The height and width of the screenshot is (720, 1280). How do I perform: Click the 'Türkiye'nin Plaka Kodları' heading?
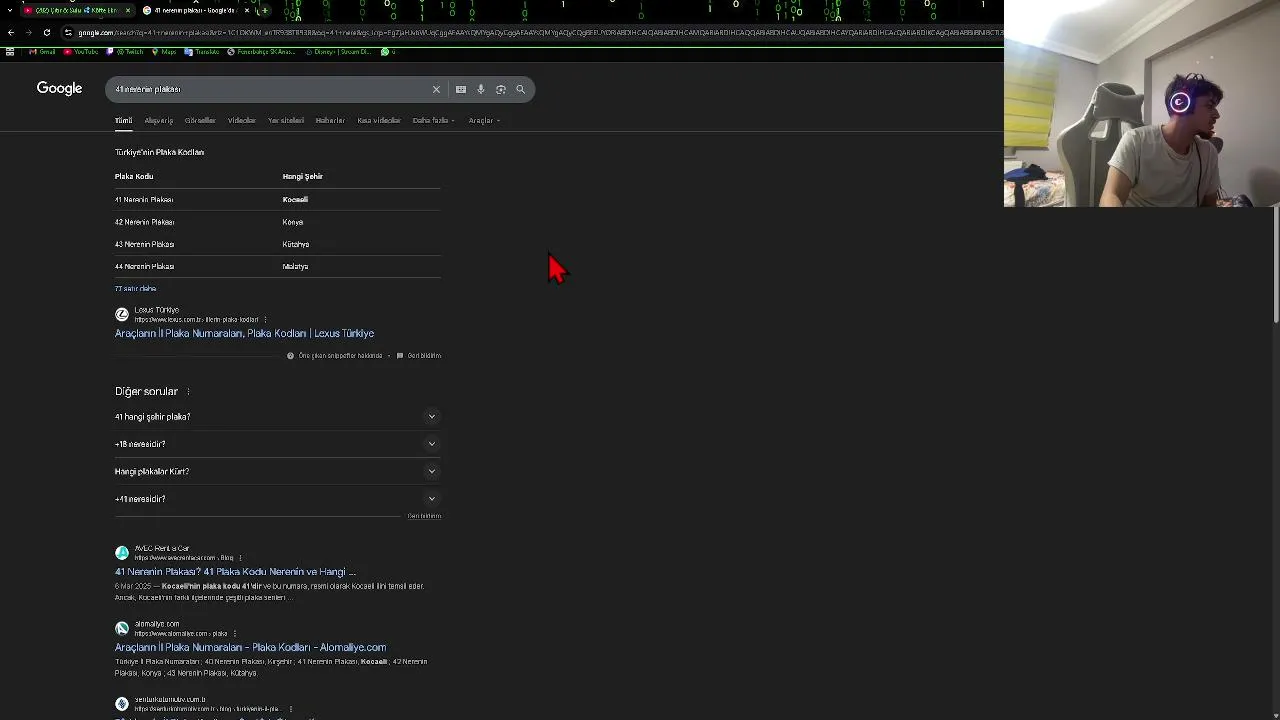coord(159,152)
